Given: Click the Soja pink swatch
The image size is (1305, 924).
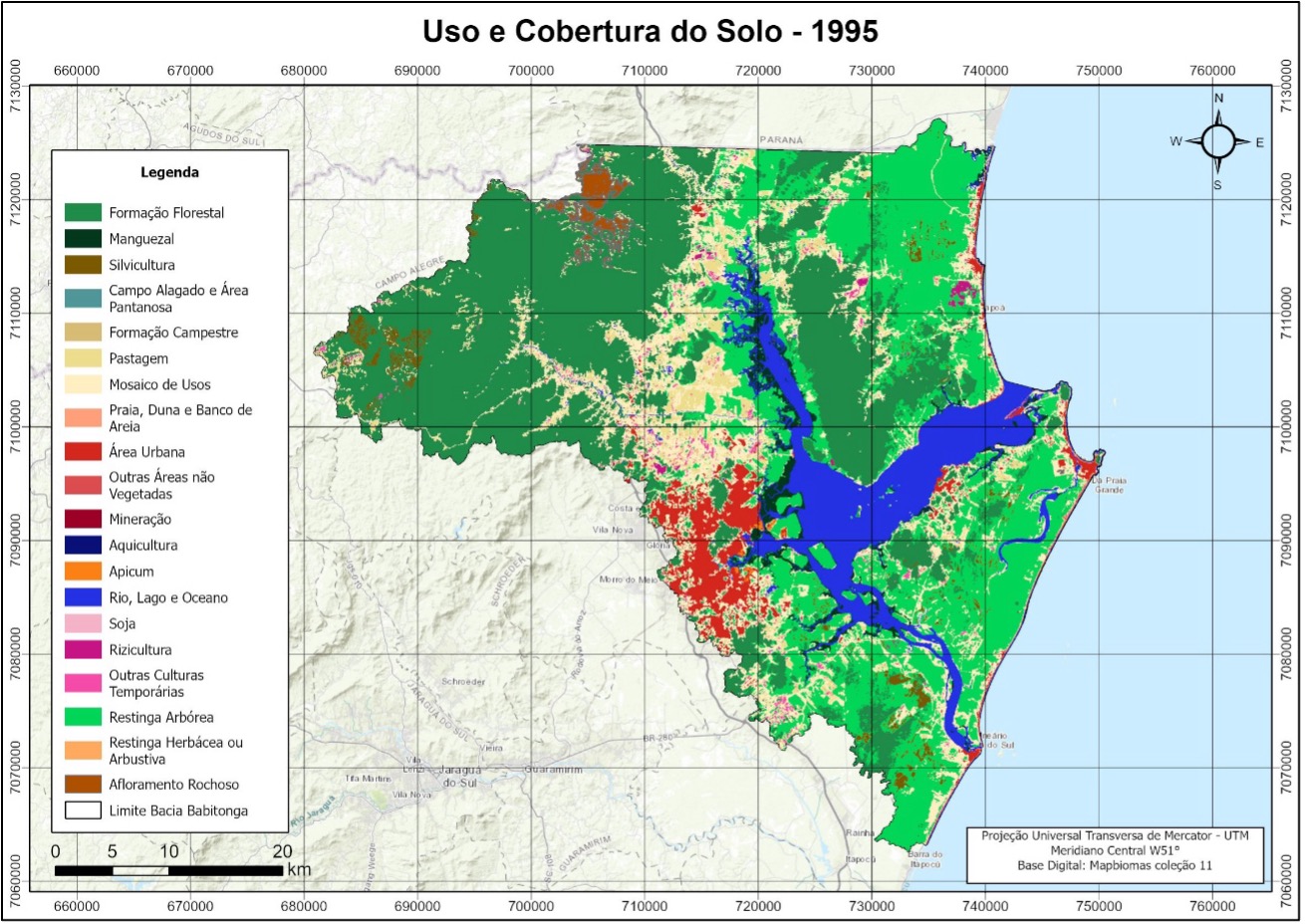Looking at the screenshot, I should pos(83,623).
